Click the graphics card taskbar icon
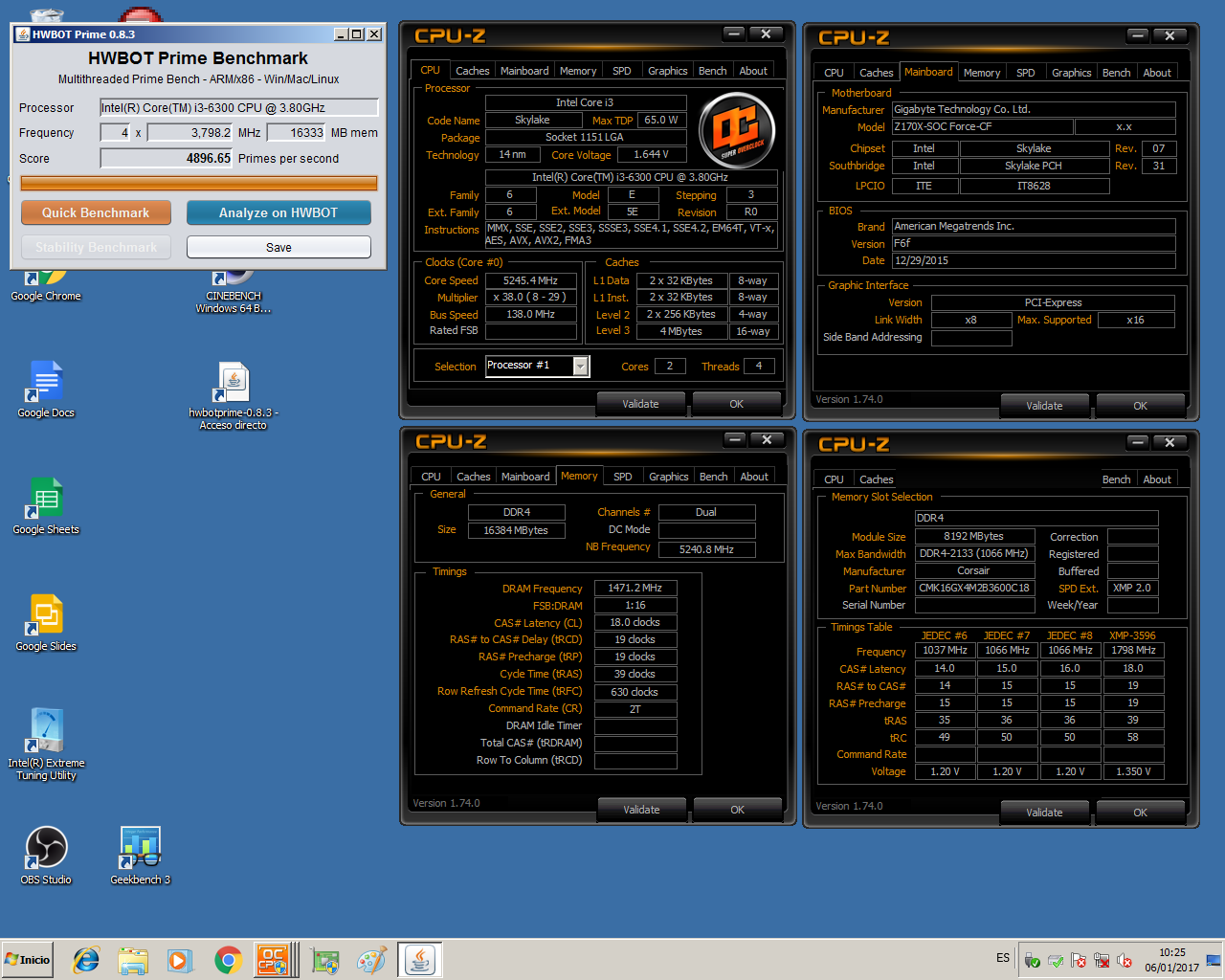1225x980 pixels. pyautogui.click(x=325, y=960)
